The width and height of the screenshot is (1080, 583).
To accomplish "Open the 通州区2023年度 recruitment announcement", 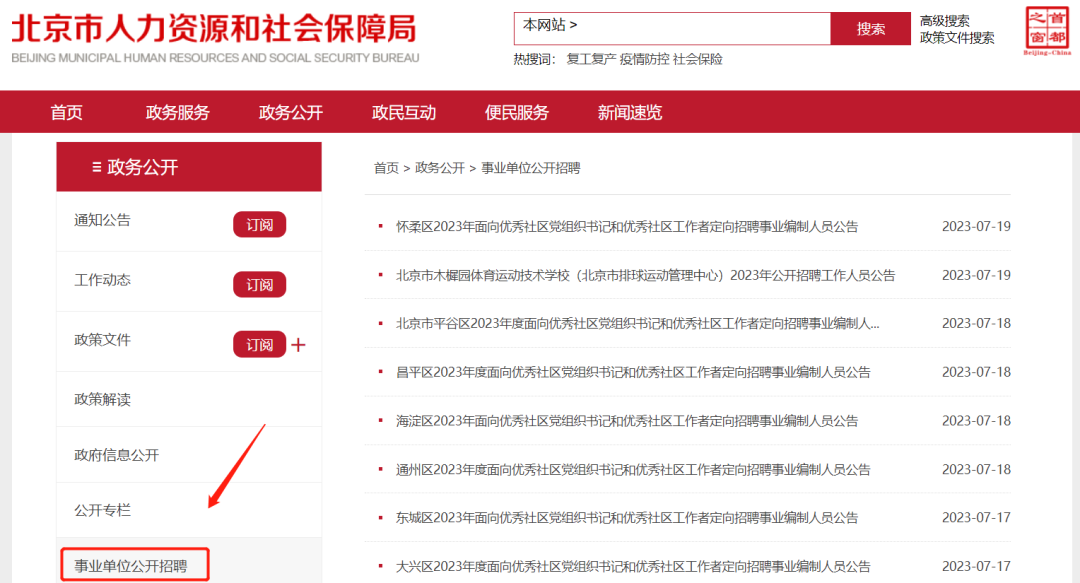I will (633, 470).
